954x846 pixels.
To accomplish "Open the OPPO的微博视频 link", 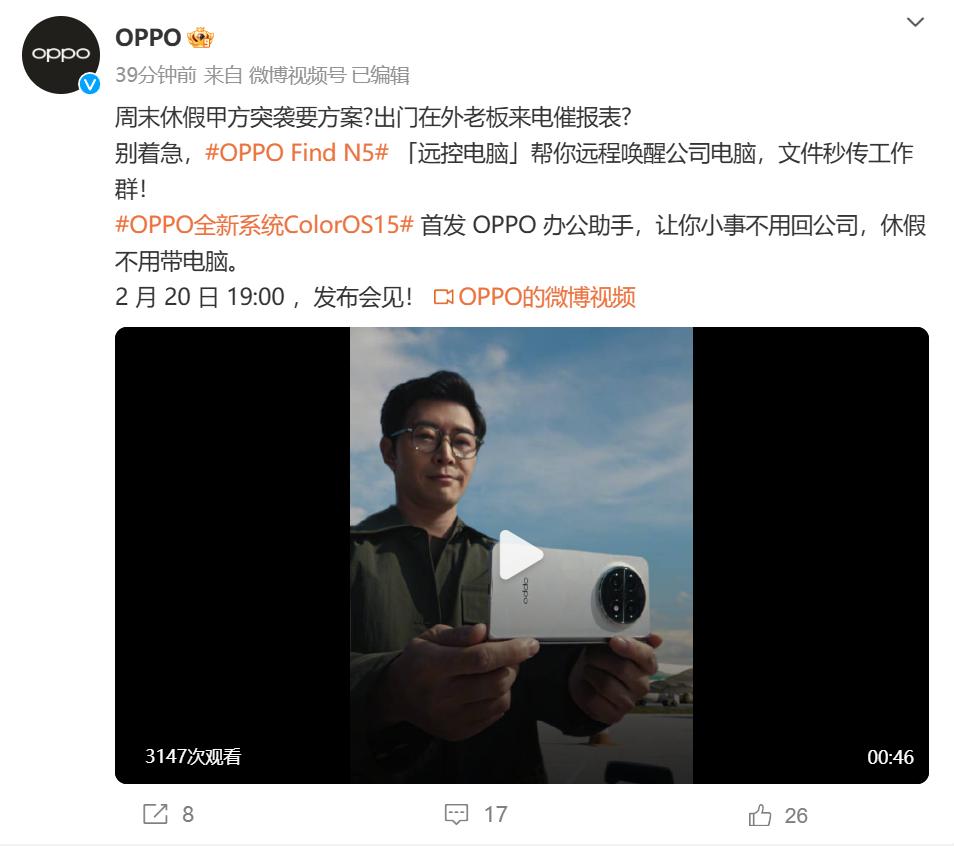I will pos(547,297).
